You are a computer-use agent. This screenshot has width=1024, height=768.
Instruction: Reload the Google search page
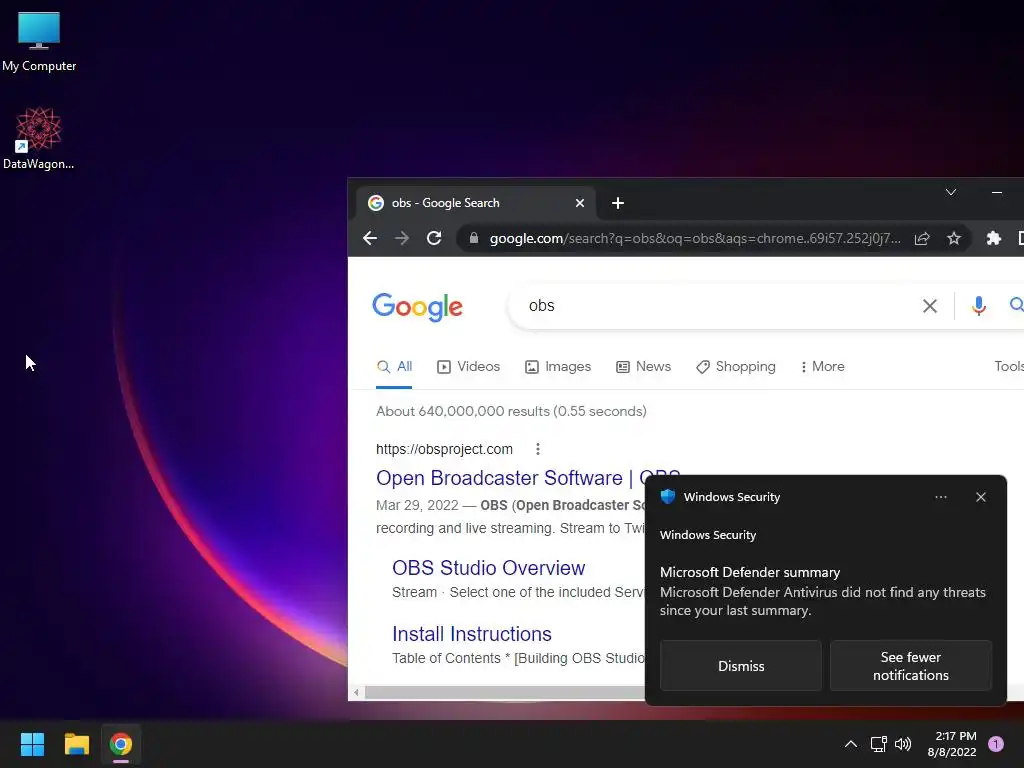434,238
